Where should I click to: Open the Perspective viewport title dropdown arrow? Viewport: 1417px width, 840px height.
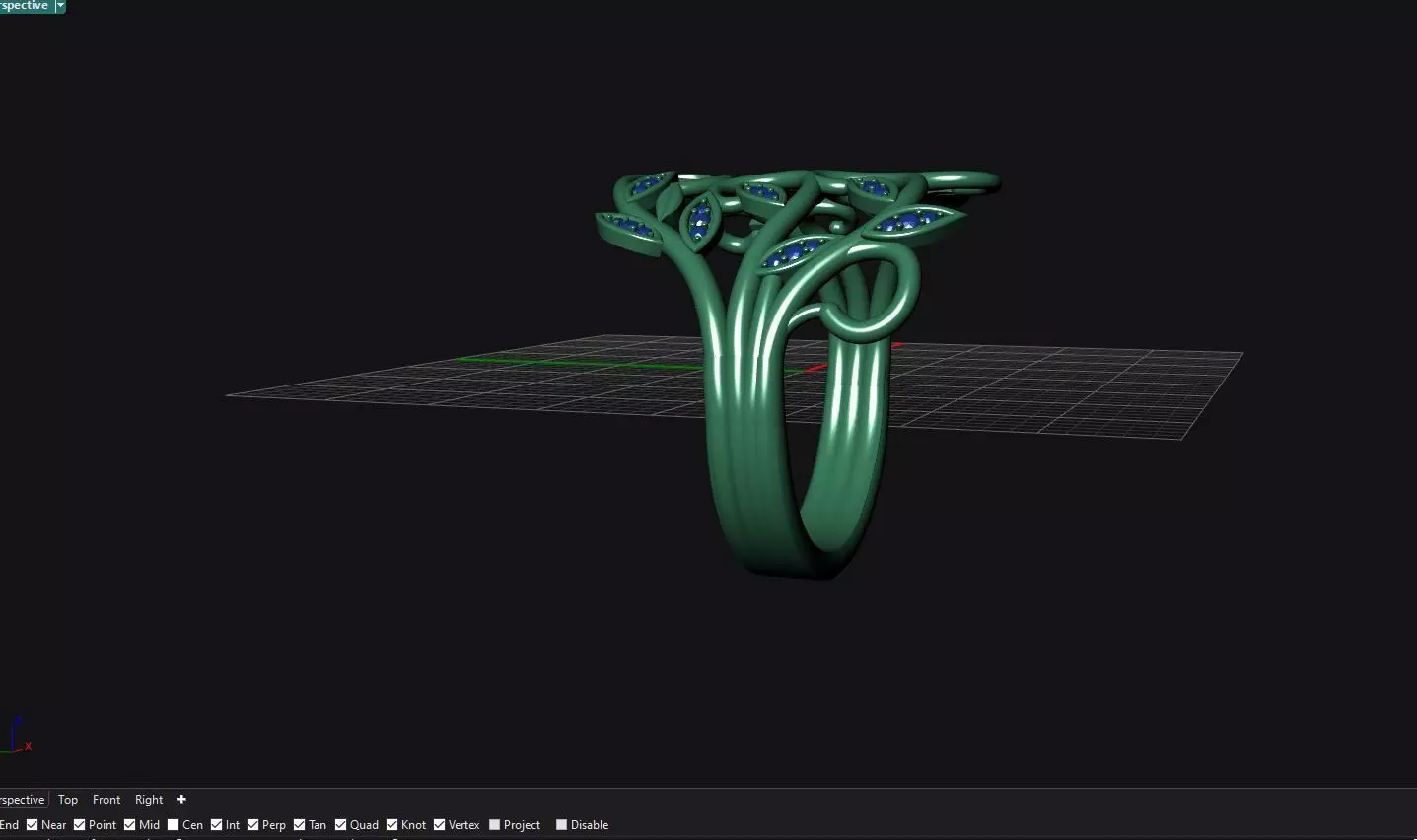click(x=60, y=6)
